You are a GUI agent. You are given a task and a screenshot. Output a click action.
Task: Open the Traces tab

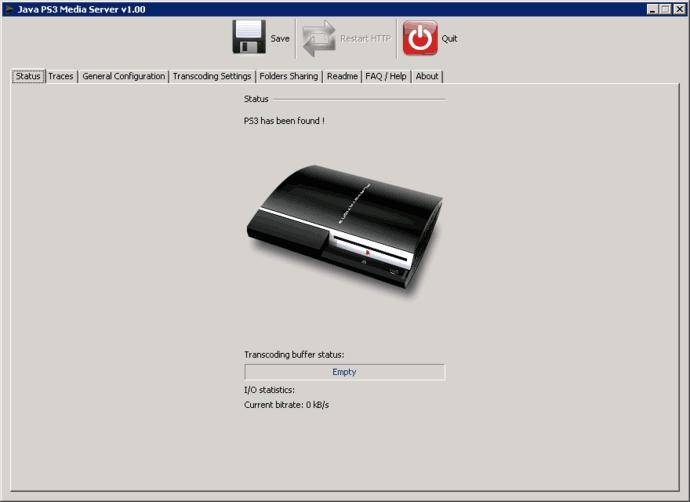[61, 76]
